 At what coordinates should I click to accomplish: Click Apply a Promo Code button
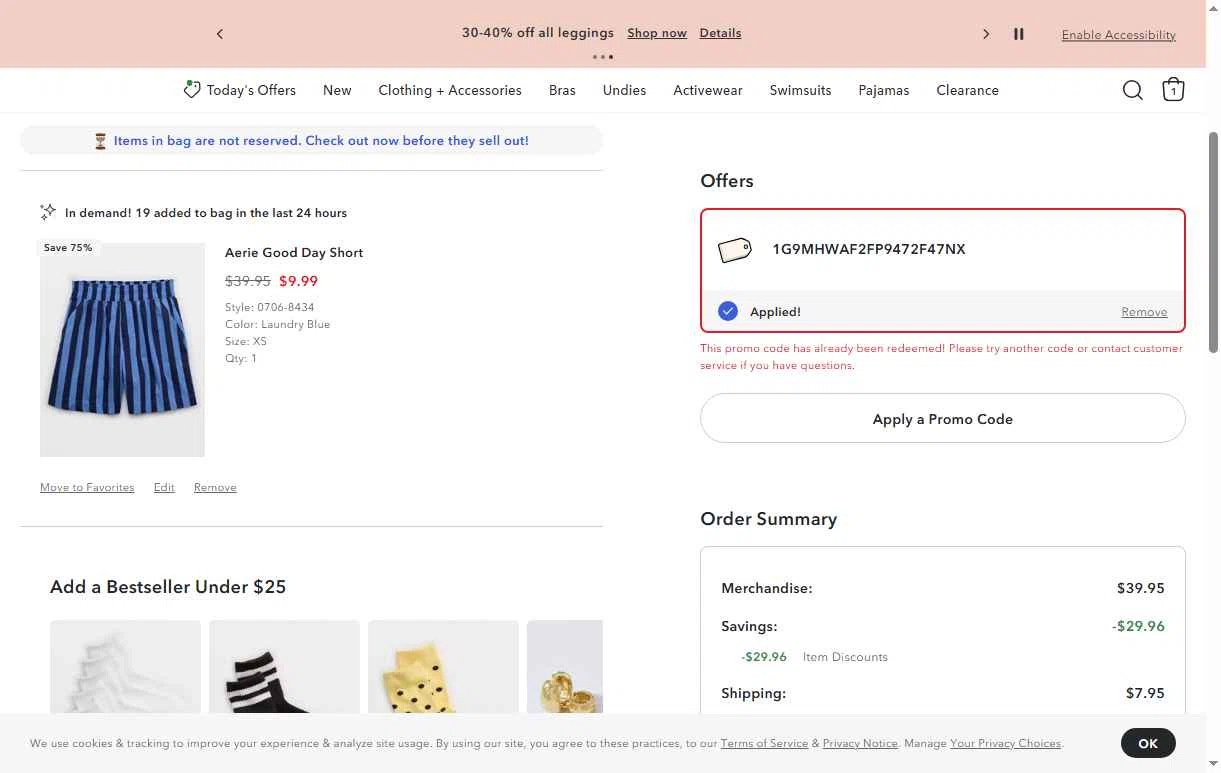[943, 418]
